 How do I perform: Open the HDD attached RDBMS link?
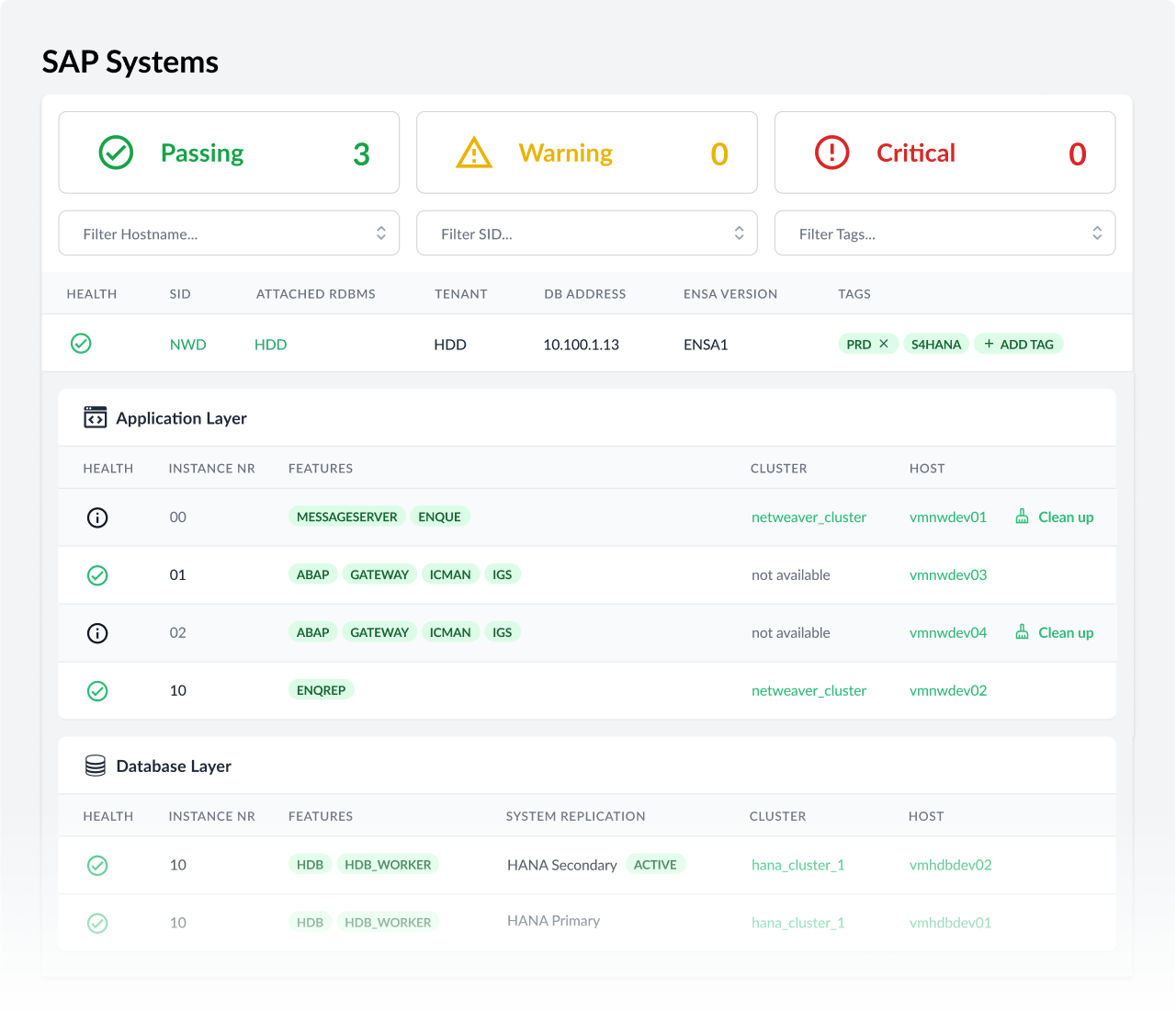pos(271,345)
